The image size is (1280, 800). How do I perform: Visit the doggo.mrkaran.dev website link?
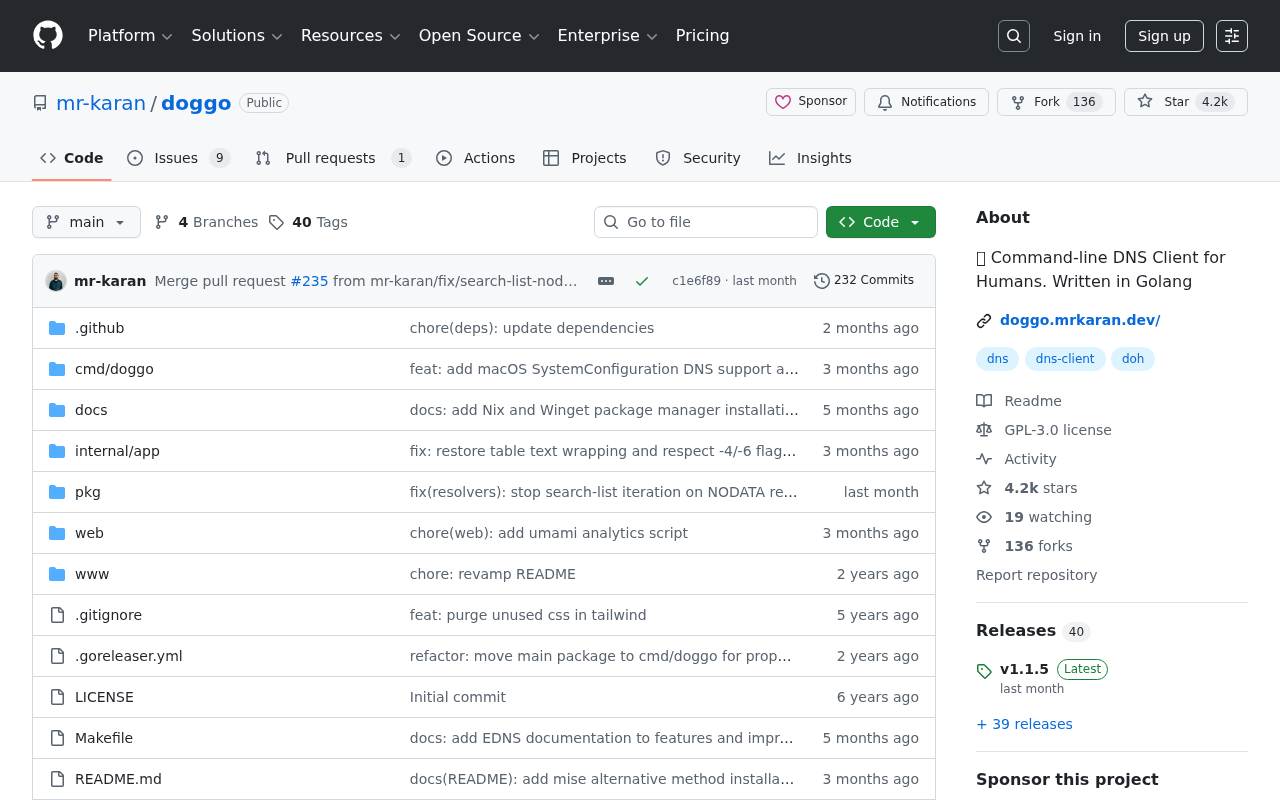tap(1079, 319)
